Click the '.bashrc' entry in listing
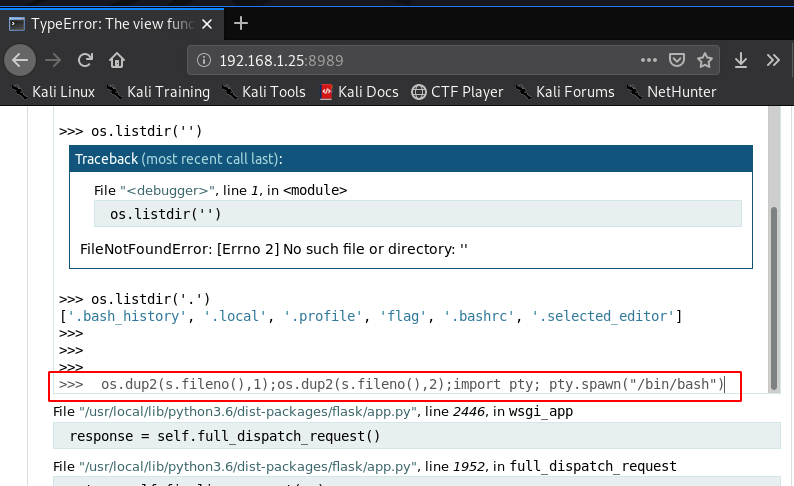 click(479, 316)
